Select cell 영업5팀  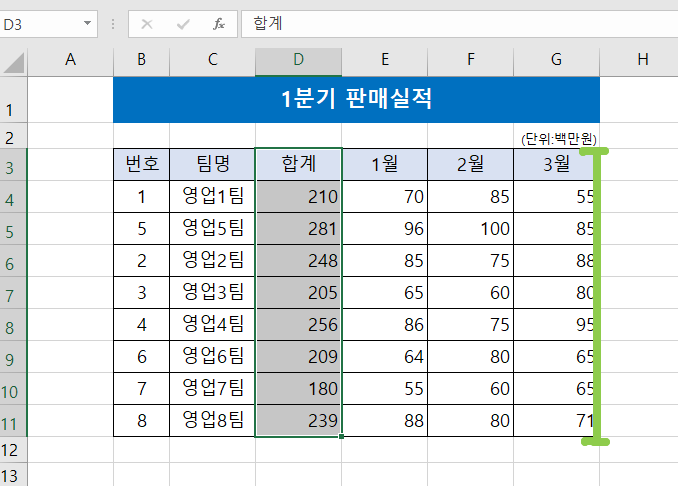pyautogui.click(x=212, y=228)
